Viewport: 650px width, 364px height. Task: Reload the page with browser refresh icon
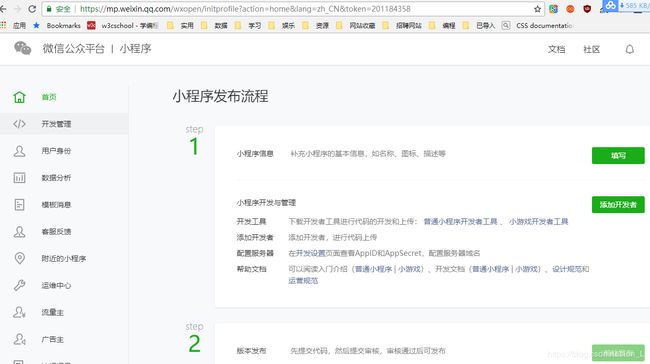[x=32, y=9]
